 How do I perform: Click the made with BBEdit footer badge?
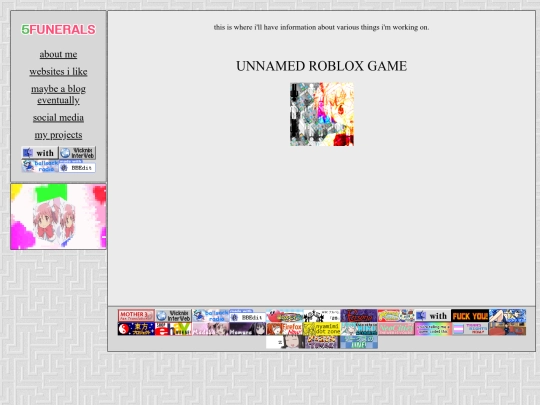(x=248, y=315)
